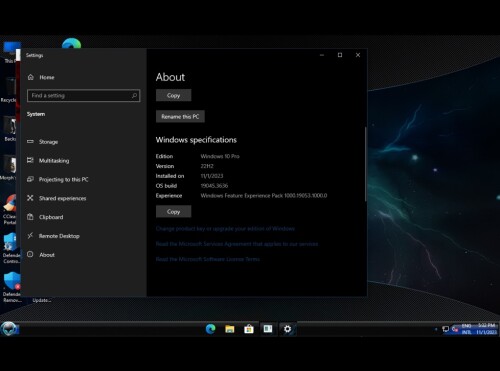Click the taskbar clock and date
Image resolution: width=500 pixels, height=371 pixels.
[487, 329]
